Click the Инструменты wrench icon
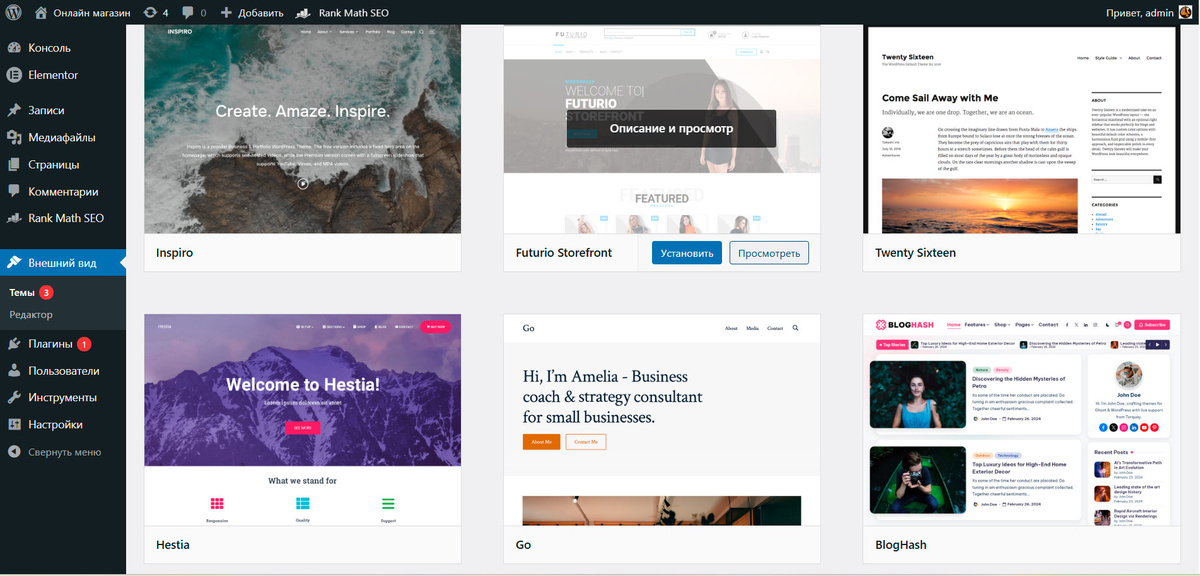The image size is (1200, 576). pyautogui.click(x=14, y=398)
